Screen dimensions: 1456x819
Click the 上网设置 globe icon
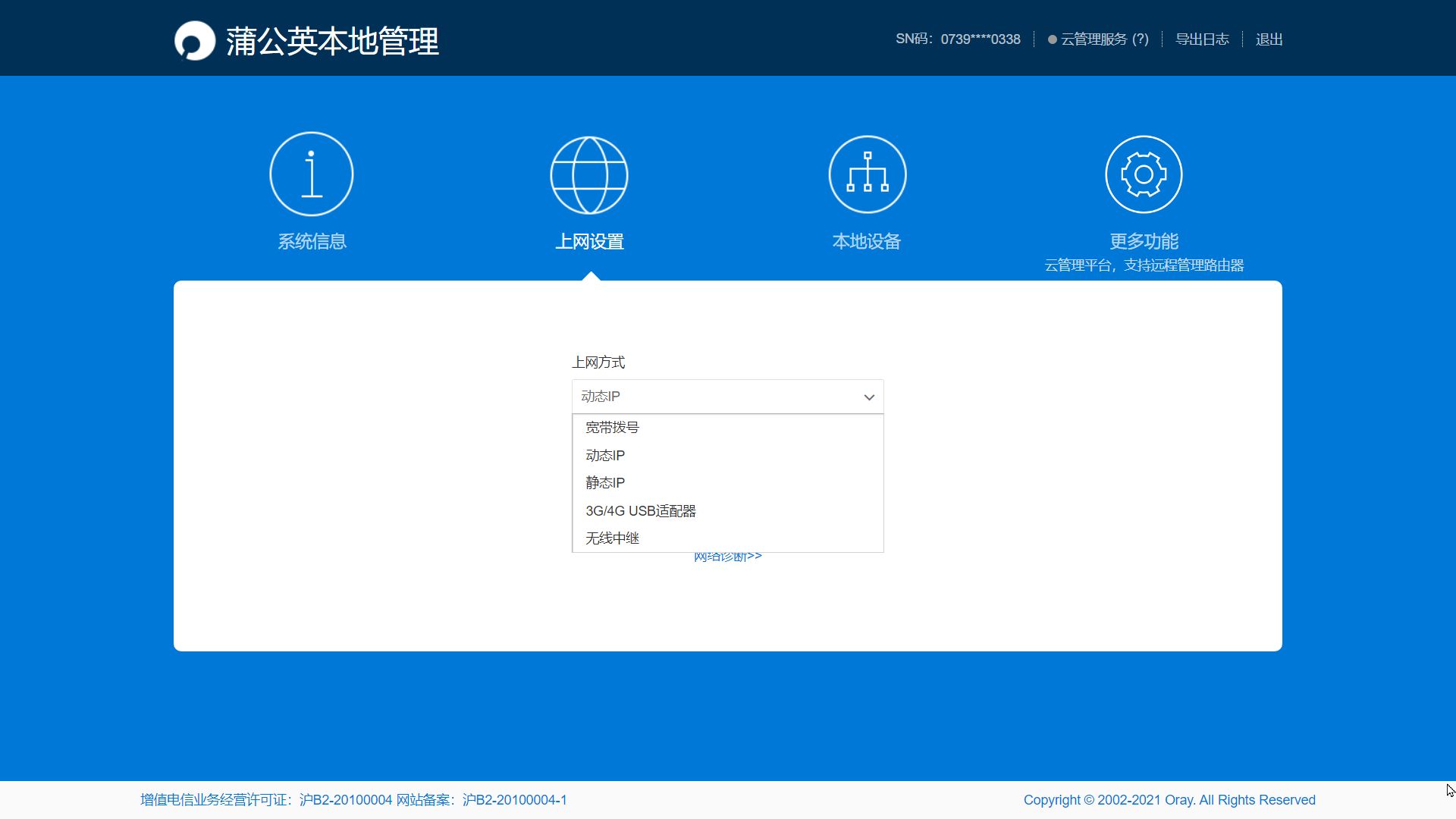click(x=589, y=174)
